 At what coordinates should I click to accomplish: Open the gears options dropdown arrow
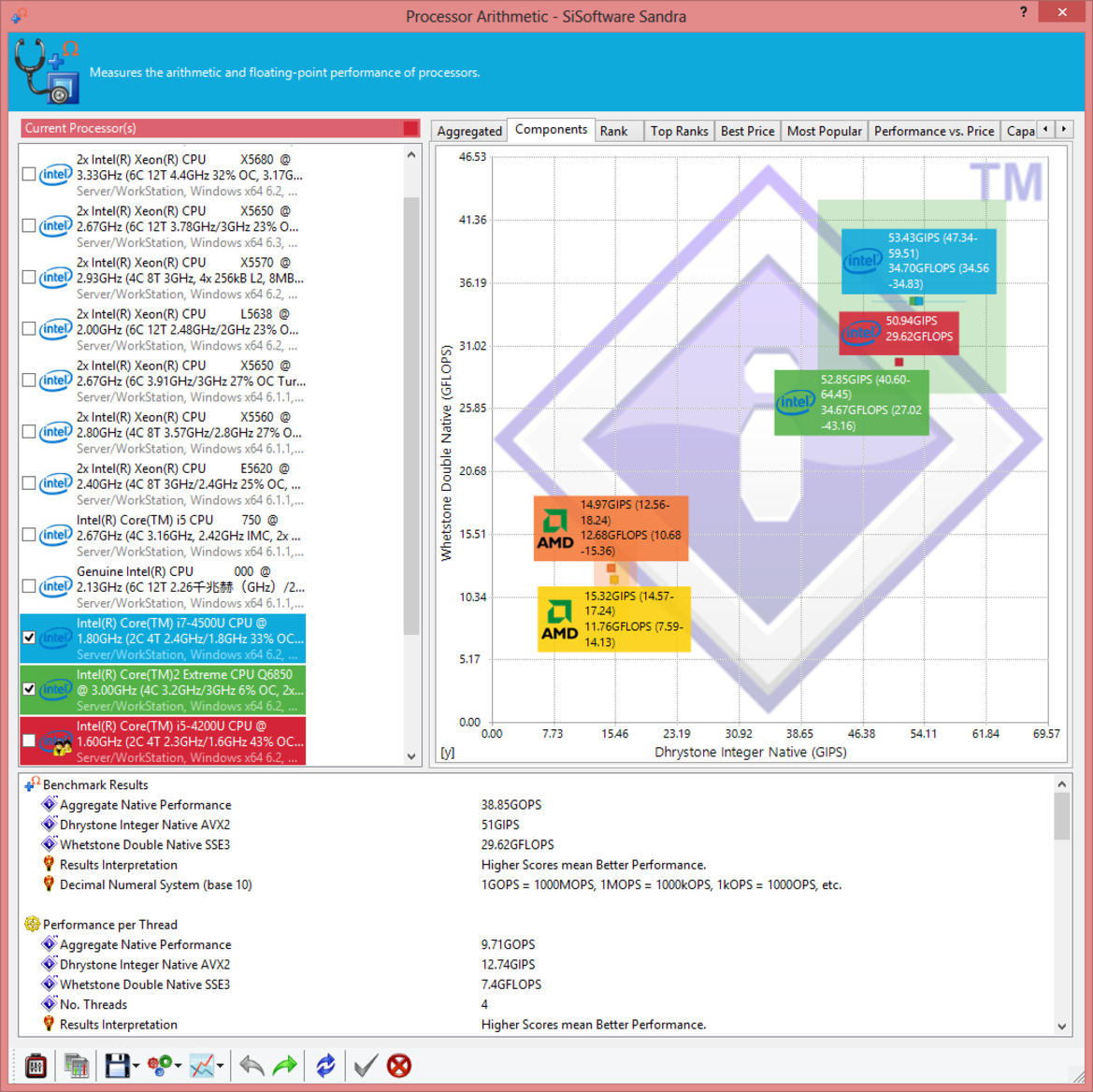click(x=179, y=1066)
